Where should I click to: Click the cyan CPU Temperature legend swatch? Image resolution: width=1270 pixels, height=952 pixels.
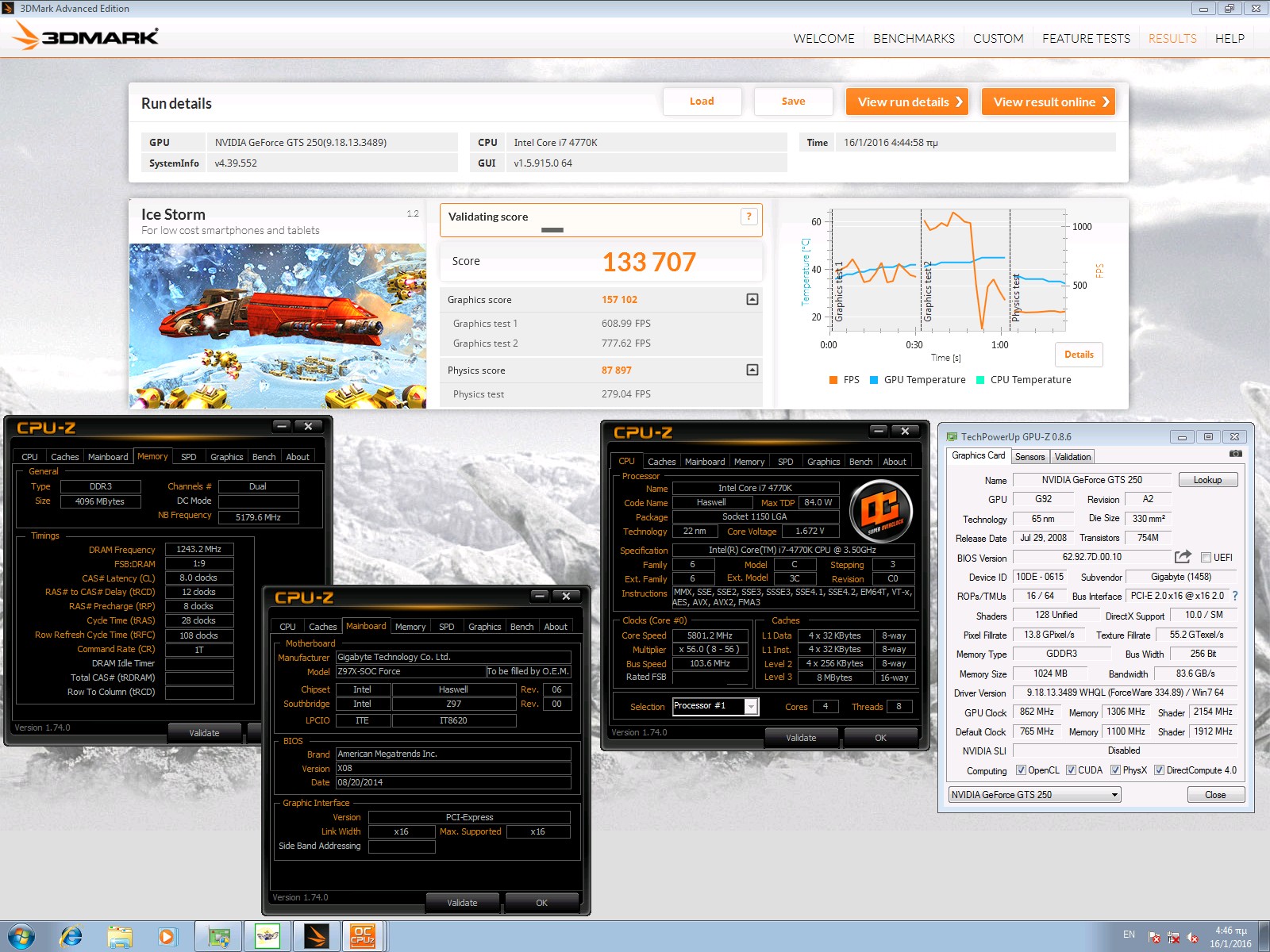[980, 380]
